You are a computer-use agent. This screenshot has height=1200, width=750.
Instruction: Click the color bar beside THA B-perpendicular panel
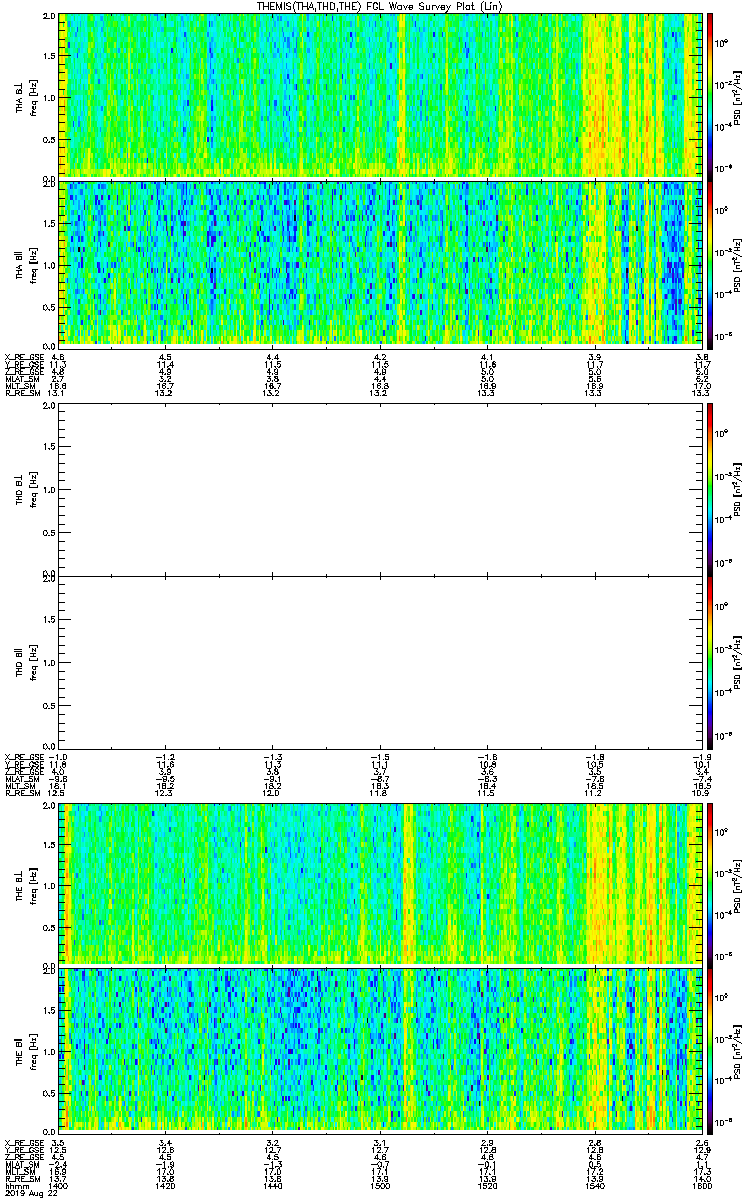710,95
